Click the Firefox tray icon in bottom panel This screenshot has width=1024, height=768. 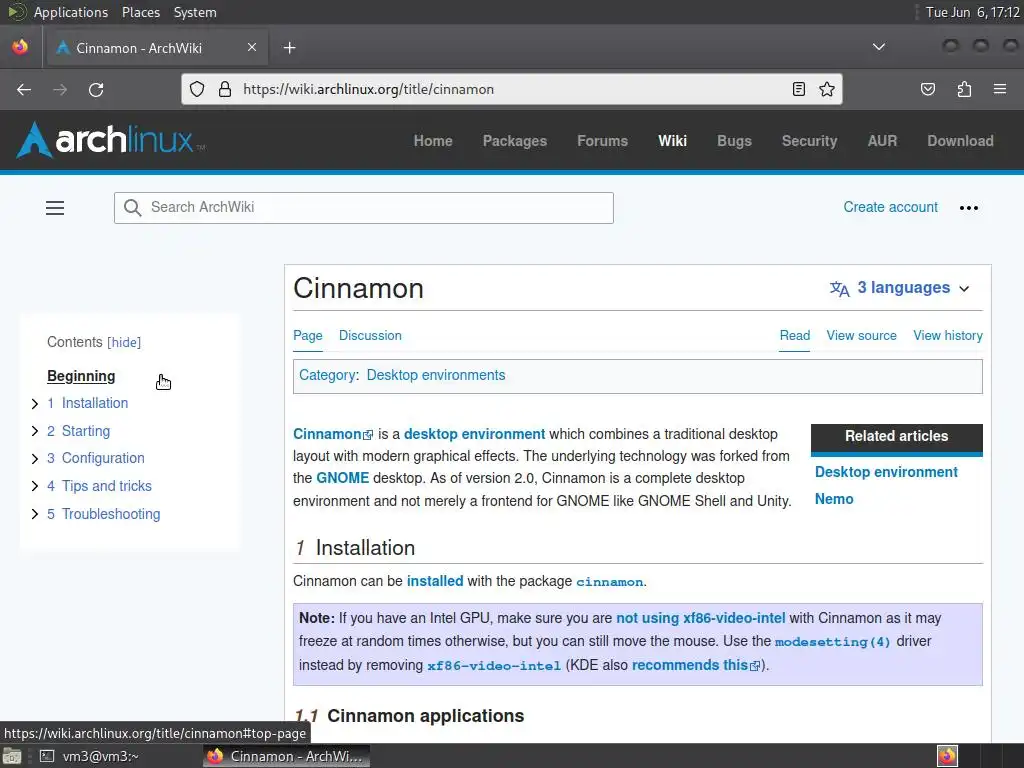[947, 756]
